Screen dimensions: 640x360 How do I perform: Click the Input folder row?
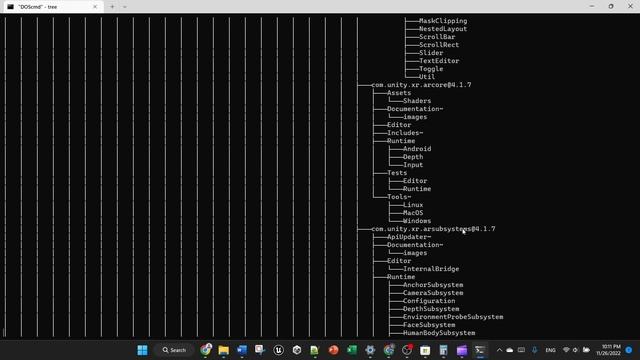[413, 165]
